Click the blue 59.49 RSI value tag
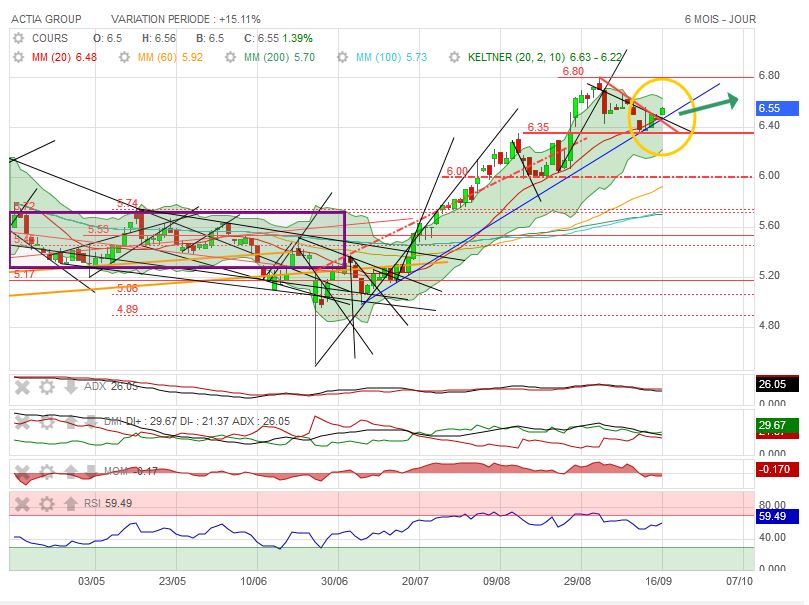Viewport: 809px width, 605px height. 777,516
